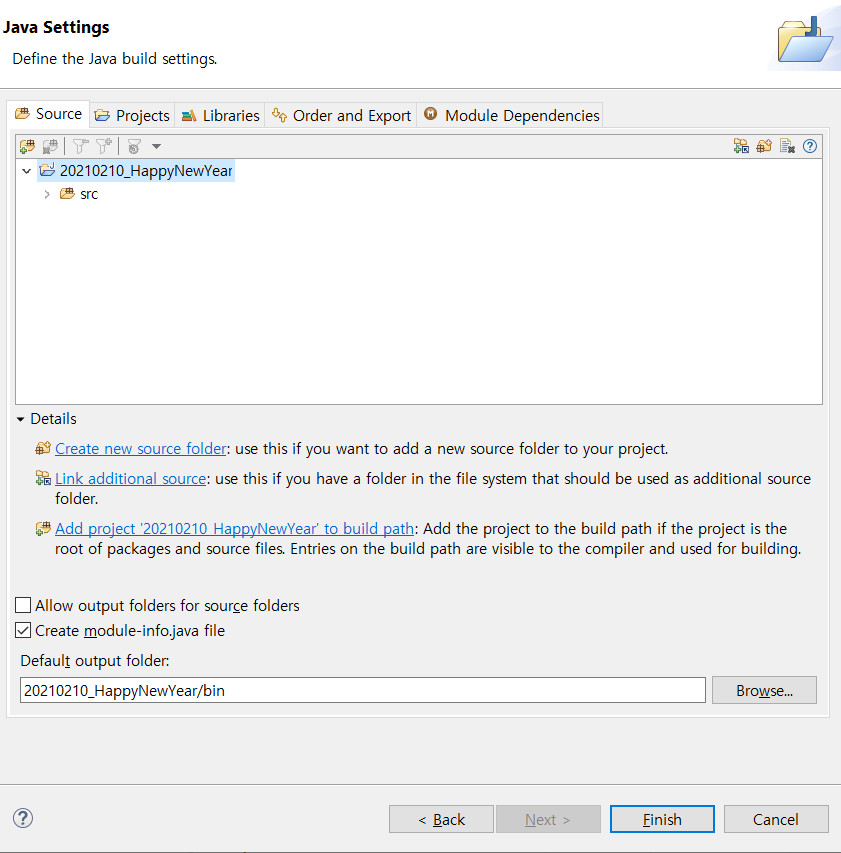Enable 'Allow output folders for source folders'

click(22, 605)
